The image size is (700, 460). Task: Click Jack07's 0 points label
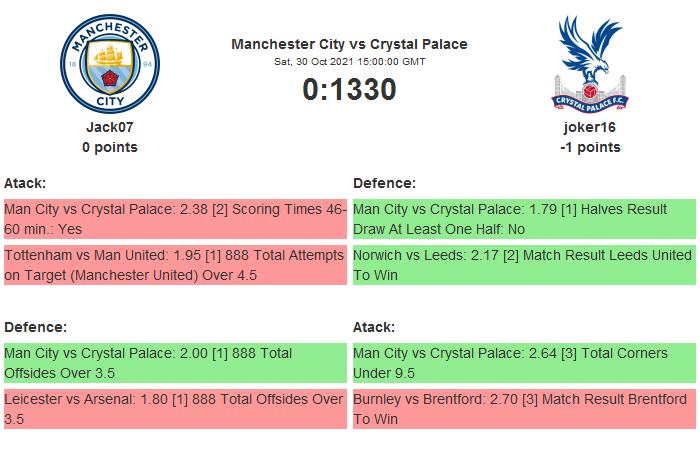pos(110,147)
